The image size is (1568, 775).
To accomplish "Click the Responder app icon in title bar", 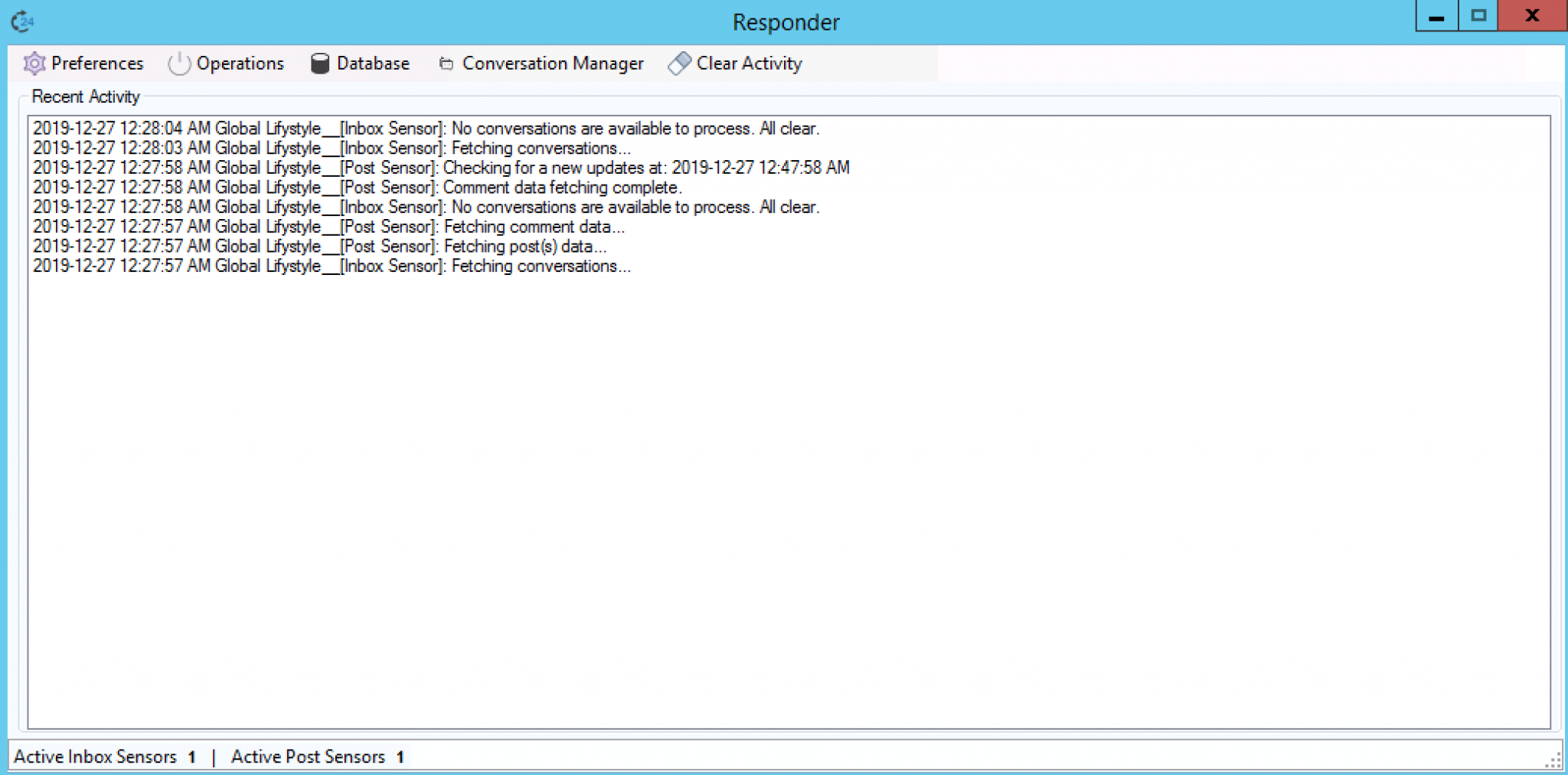I will tap(21, 21).
